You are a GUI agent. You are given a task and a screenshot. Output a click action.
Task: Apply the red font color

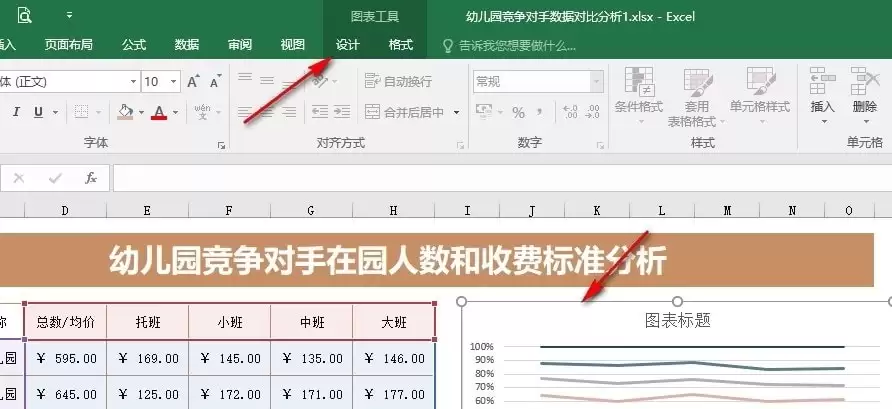click(x=159, y=112)
